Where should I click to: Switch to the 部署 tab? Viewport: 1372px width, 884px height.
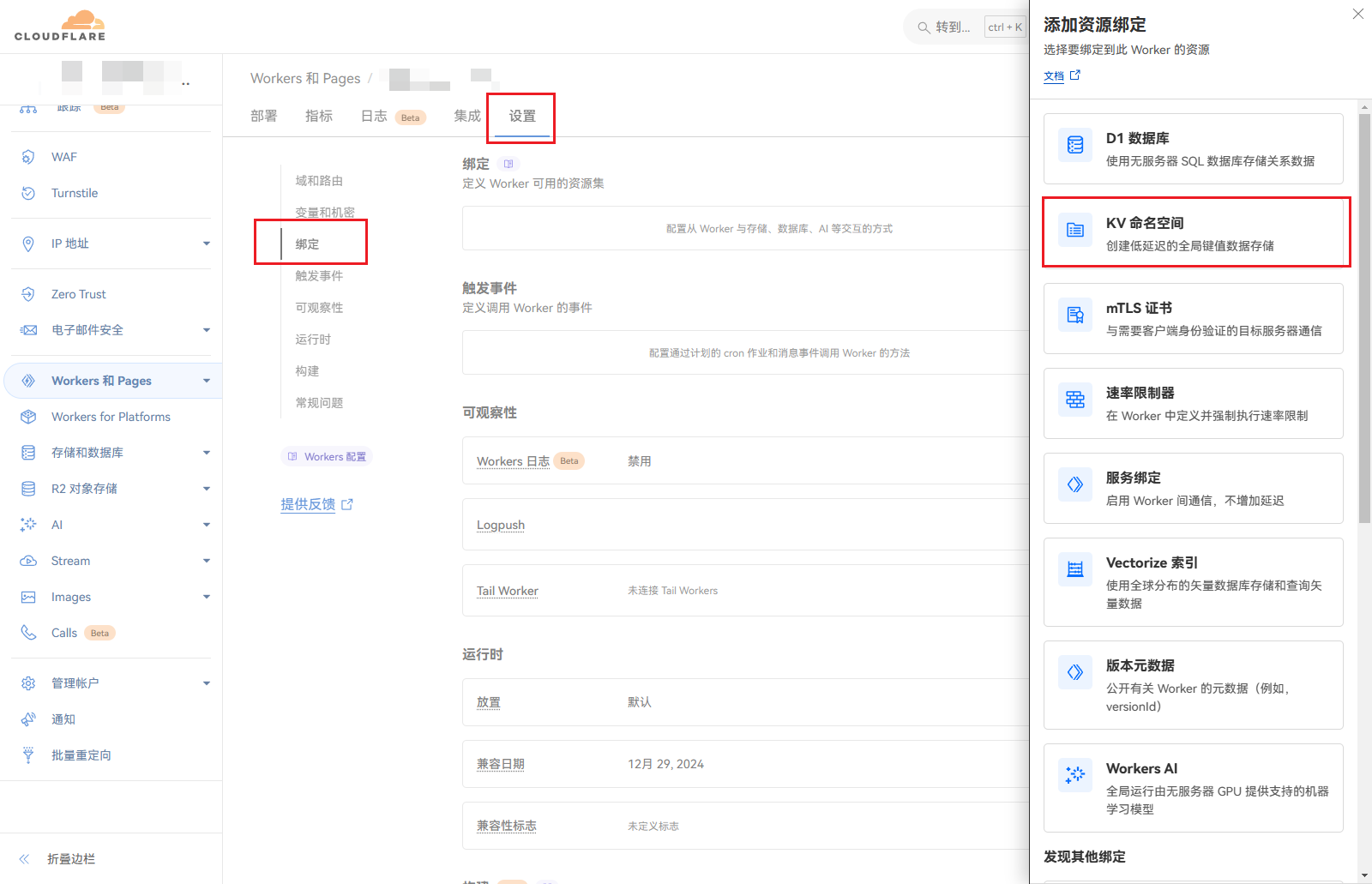coord(263,116)
